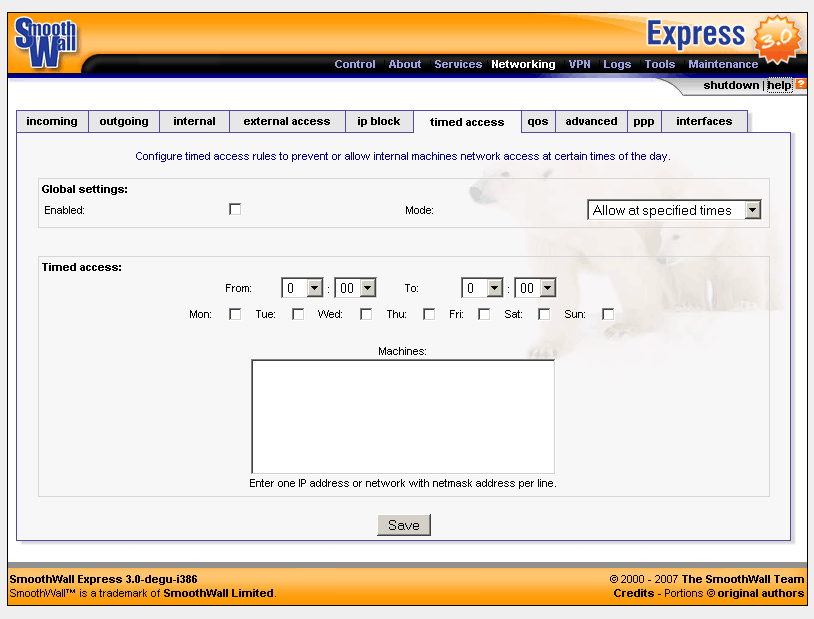Click the SmoothWall Limited footer link
Image resolution: width=814 pixels, height=619 pixels.
point(219,593)
